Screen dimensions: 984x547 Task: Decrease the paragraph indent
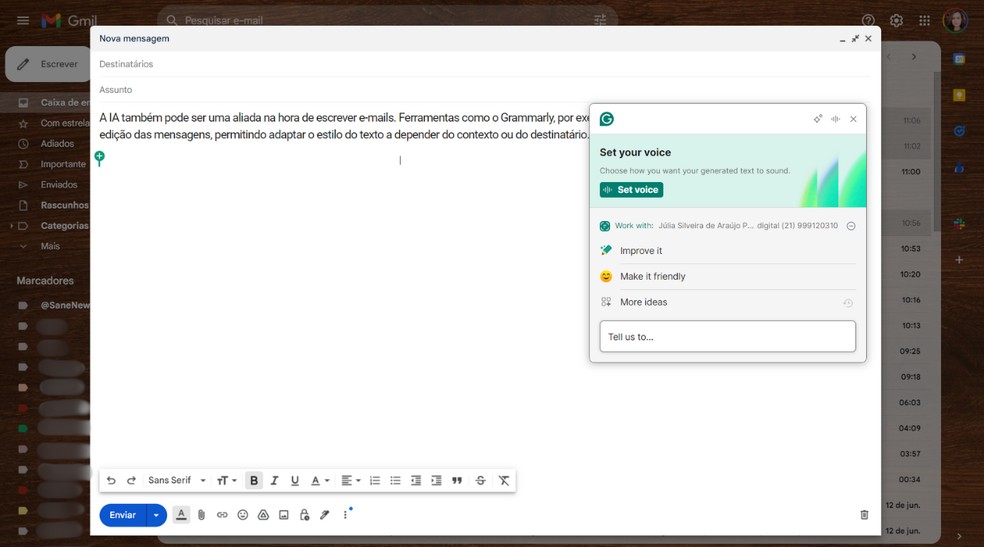pyautogui.click(x=415, y=481)
